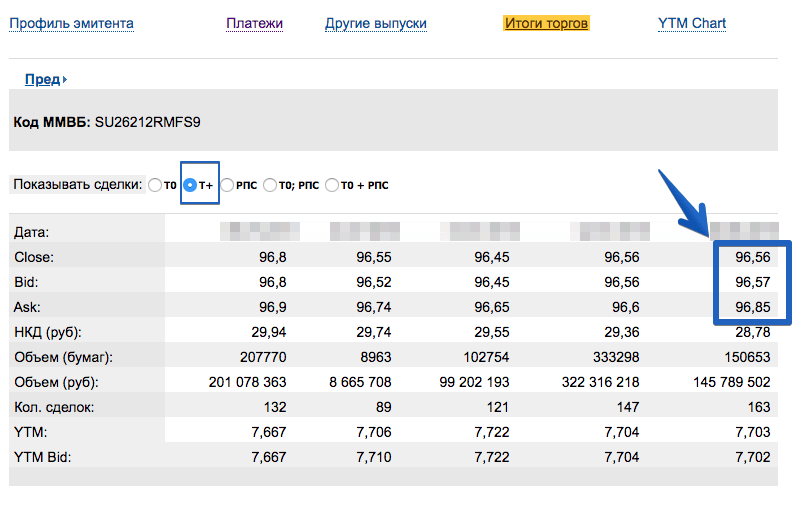The height and width of the screenshot is (512, 801).
Task: Click the ruble volume 8 665 708
Action: coord(360,382)
